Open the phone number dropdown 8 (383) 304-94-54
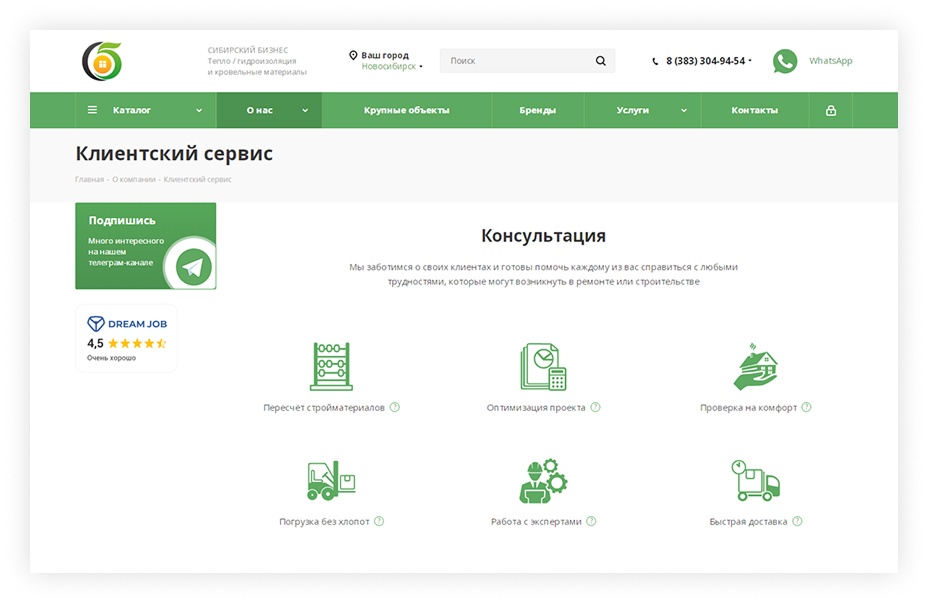This screenshot has height=603, width=928. tap(708, 61)
